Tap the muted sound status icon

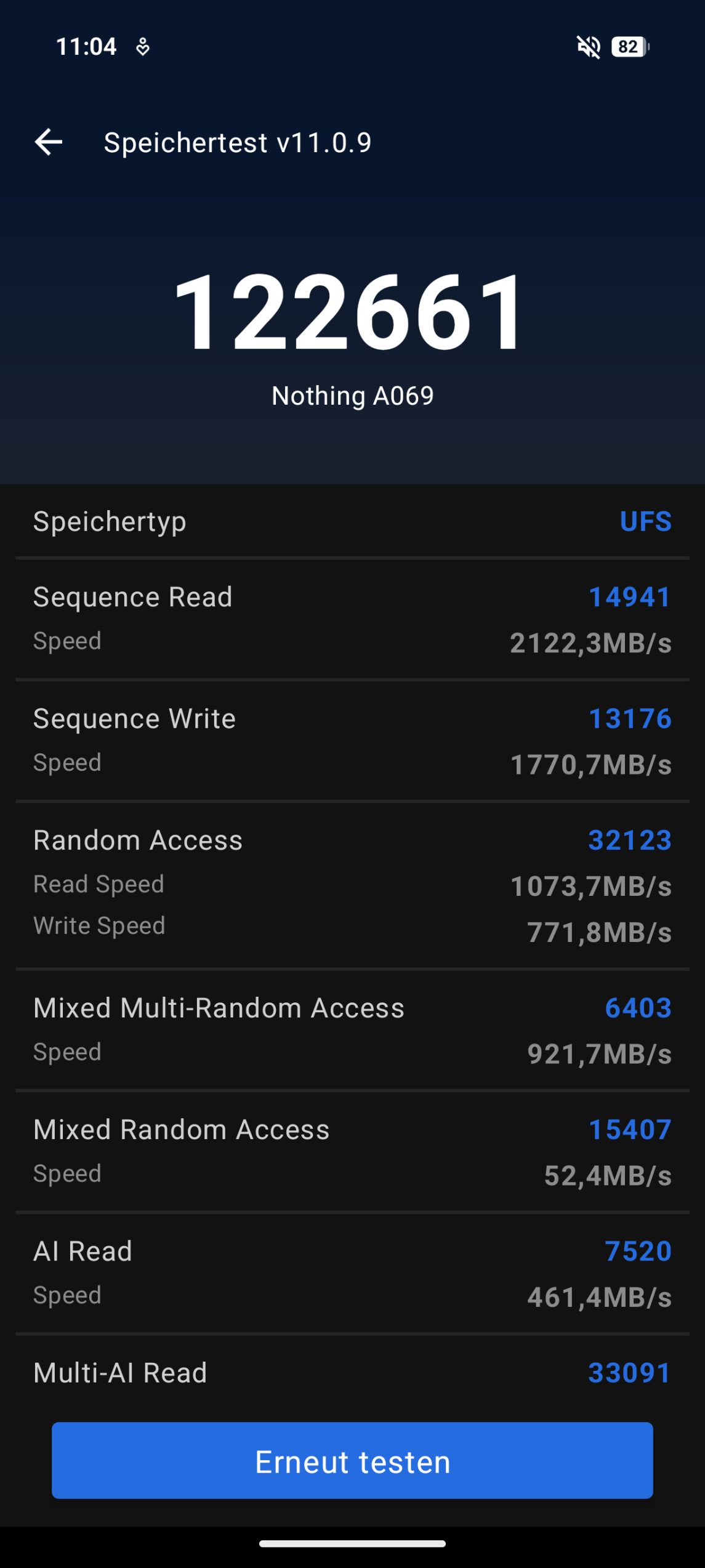coord(588,47)
